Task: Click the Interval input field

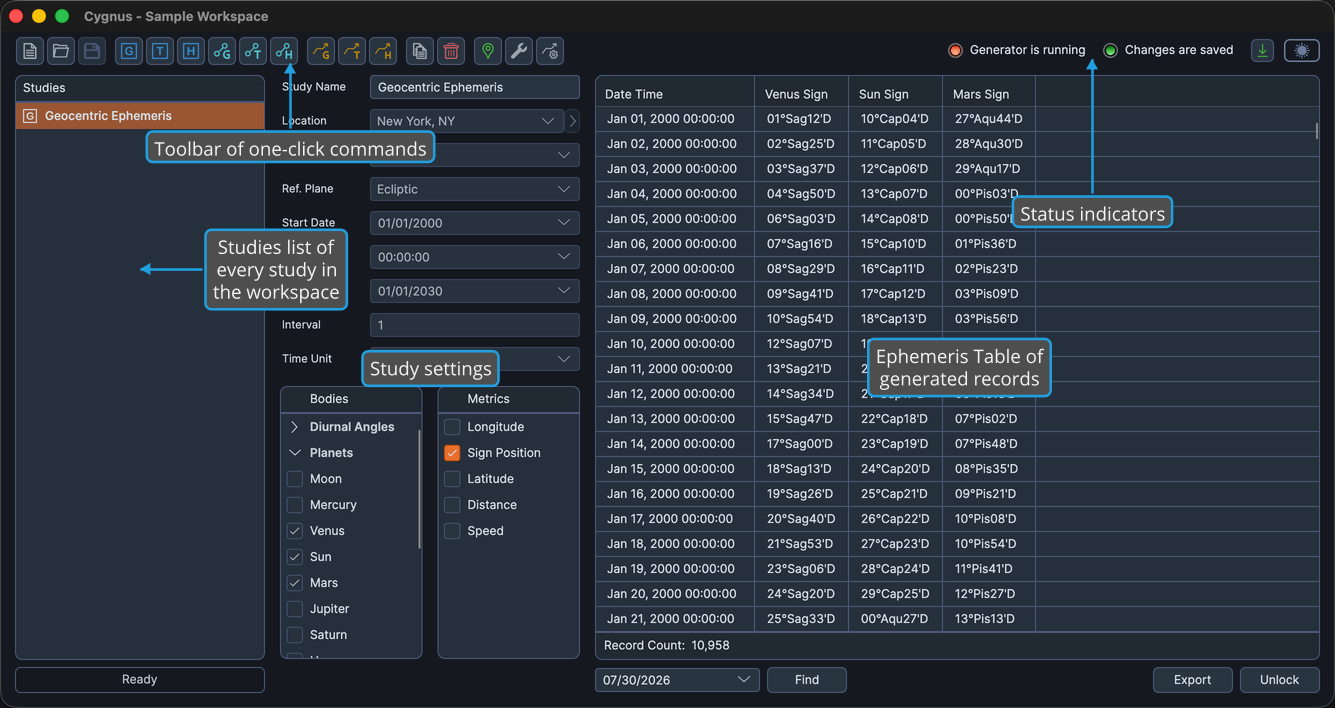Action: coord(475,325)
